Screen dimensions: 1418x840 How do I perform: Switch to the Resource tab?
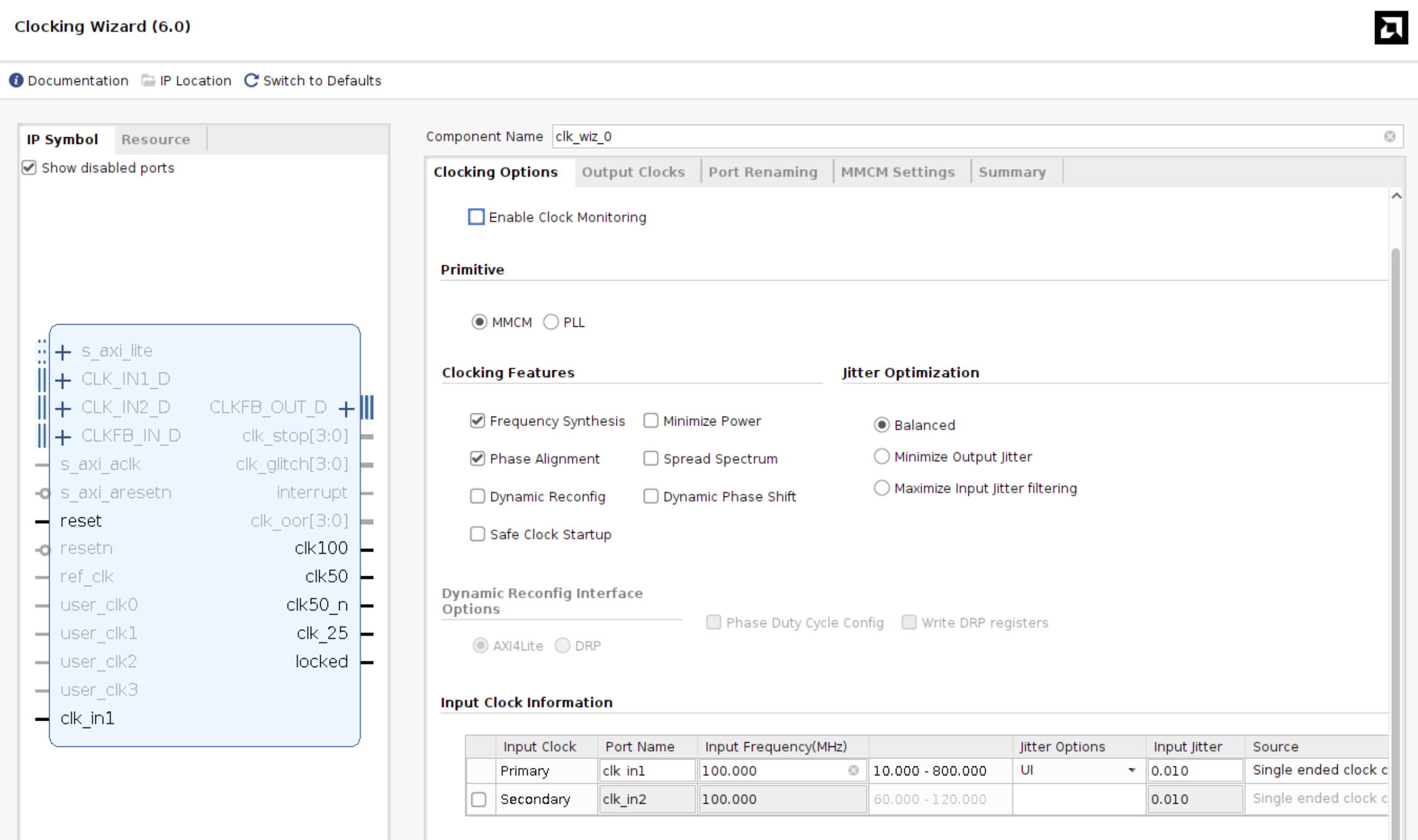(x=155, y=140)
